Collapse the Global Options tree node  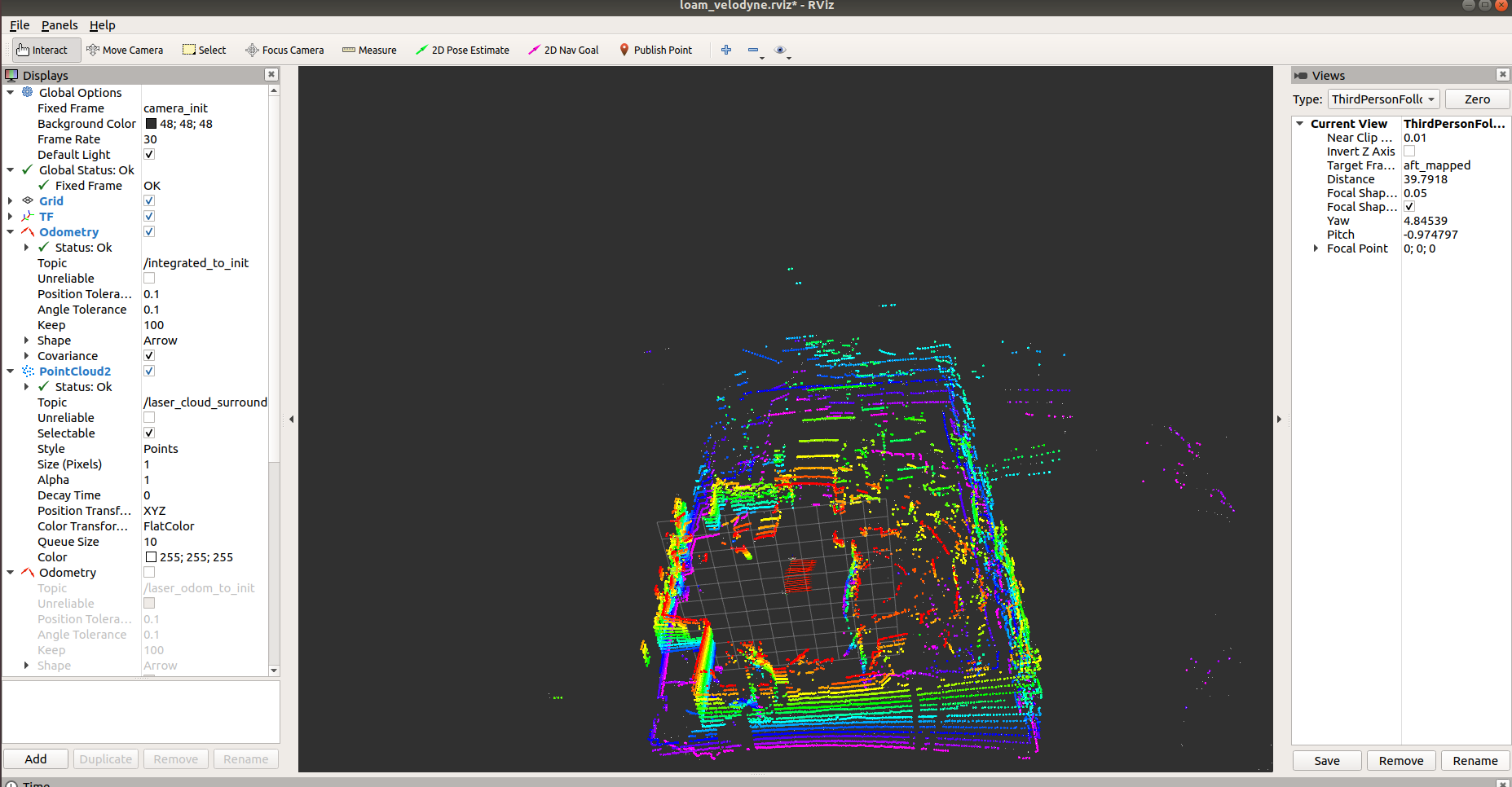[x=11, y=92]
